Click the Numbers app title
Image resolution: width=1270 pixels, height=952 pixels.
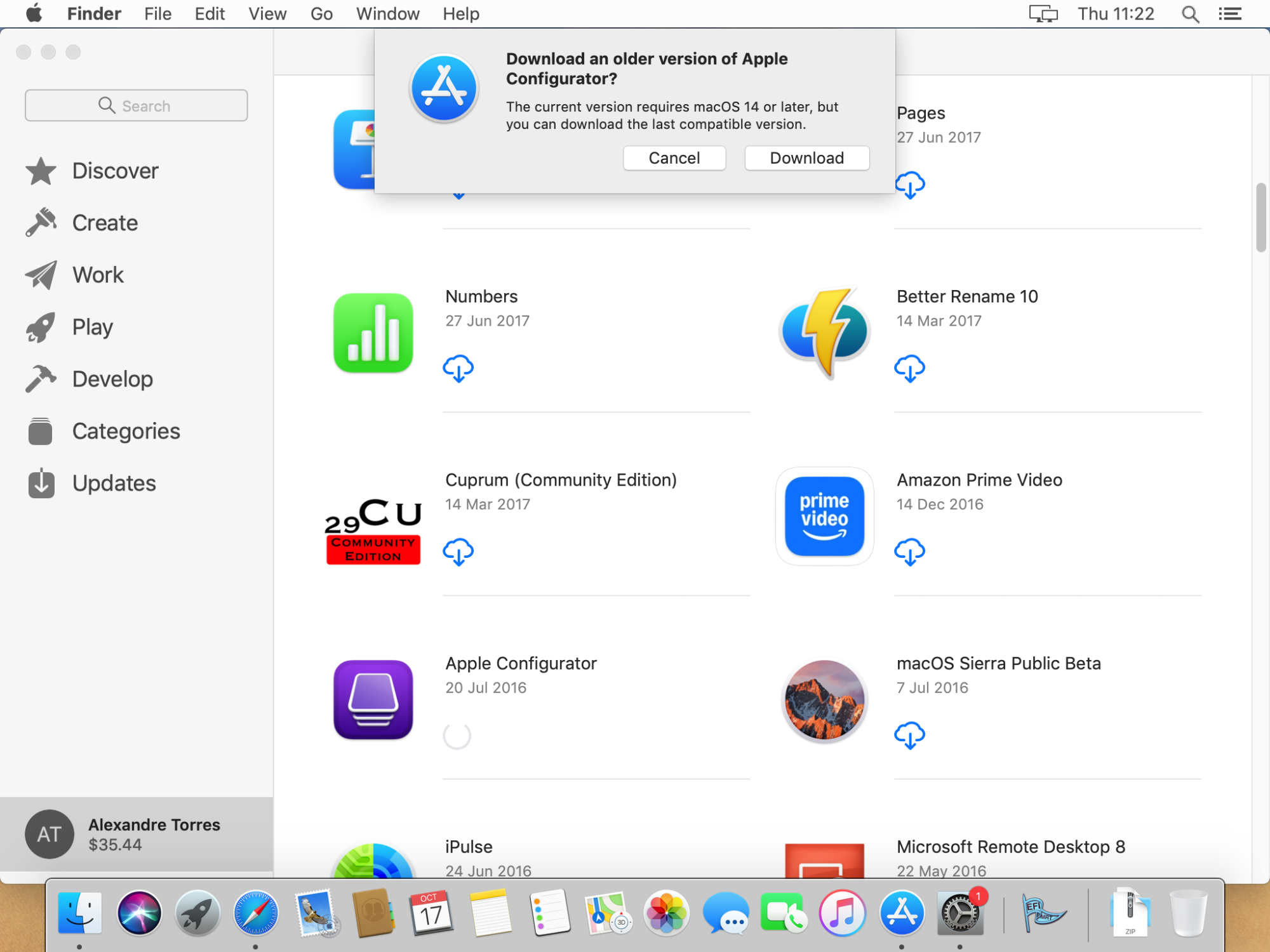click(481, 296)
